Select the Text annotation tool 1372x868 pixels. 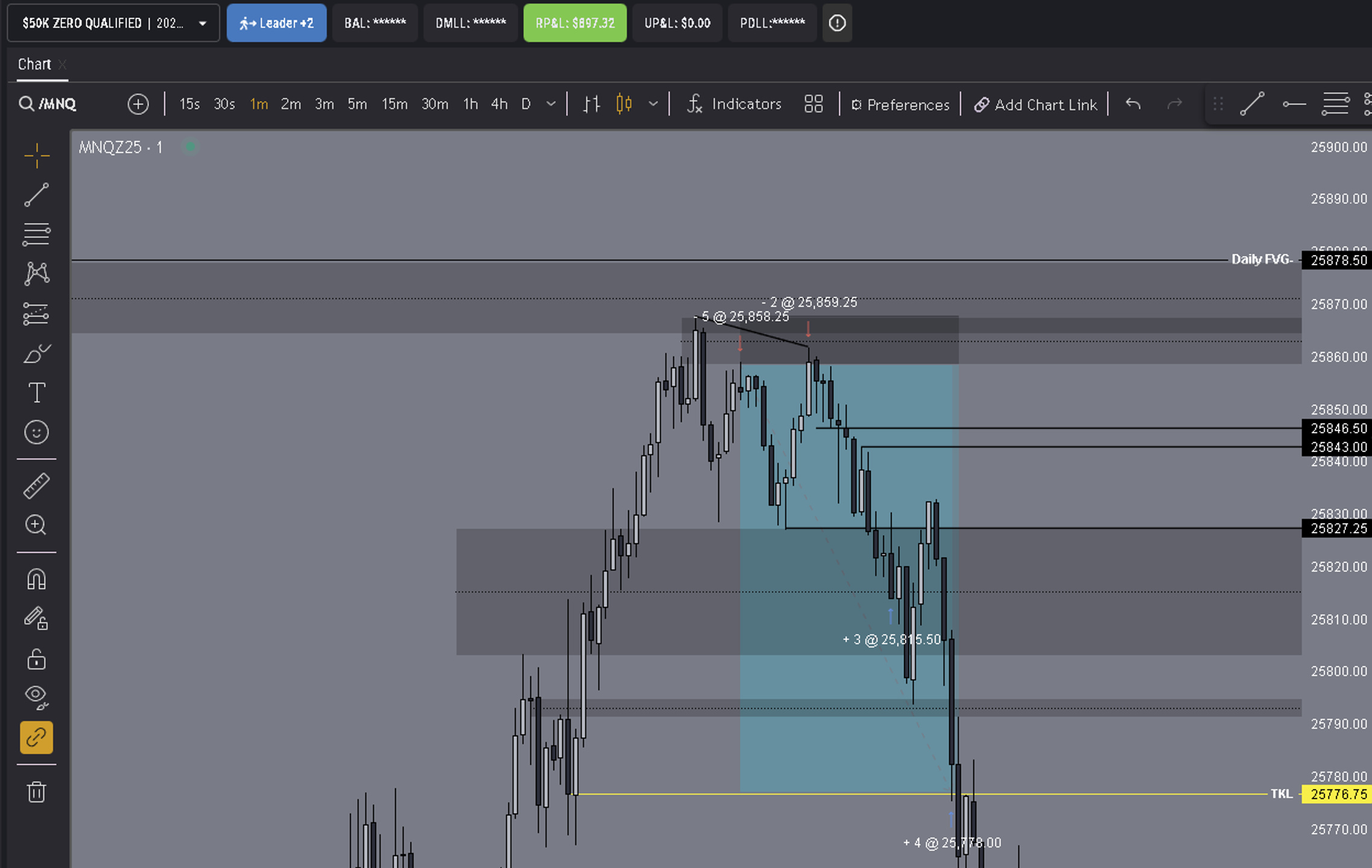point(37,393)
